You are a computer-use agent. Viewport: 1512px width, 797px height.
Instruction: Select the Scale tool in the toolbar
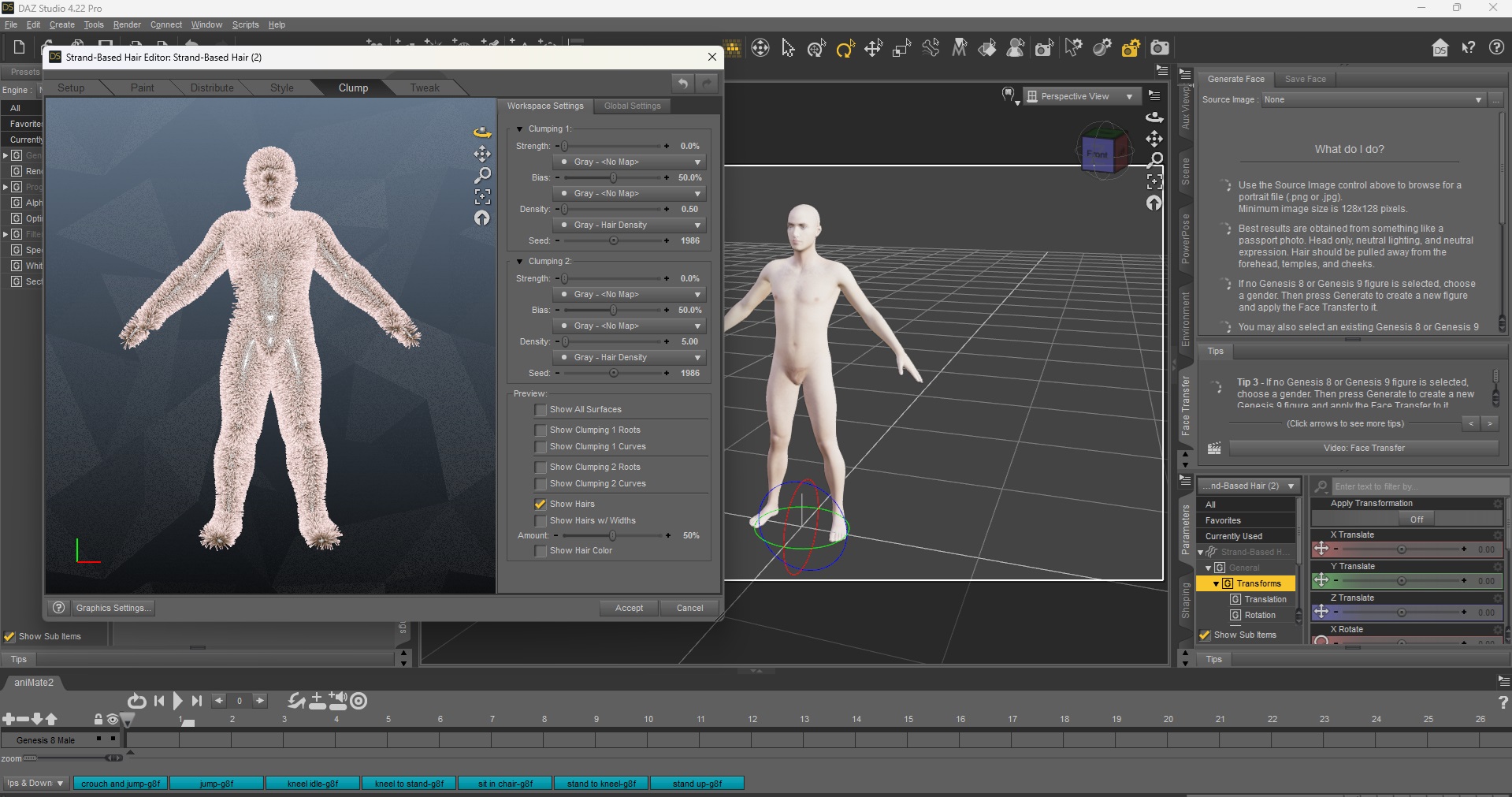(x=901, y=49)
